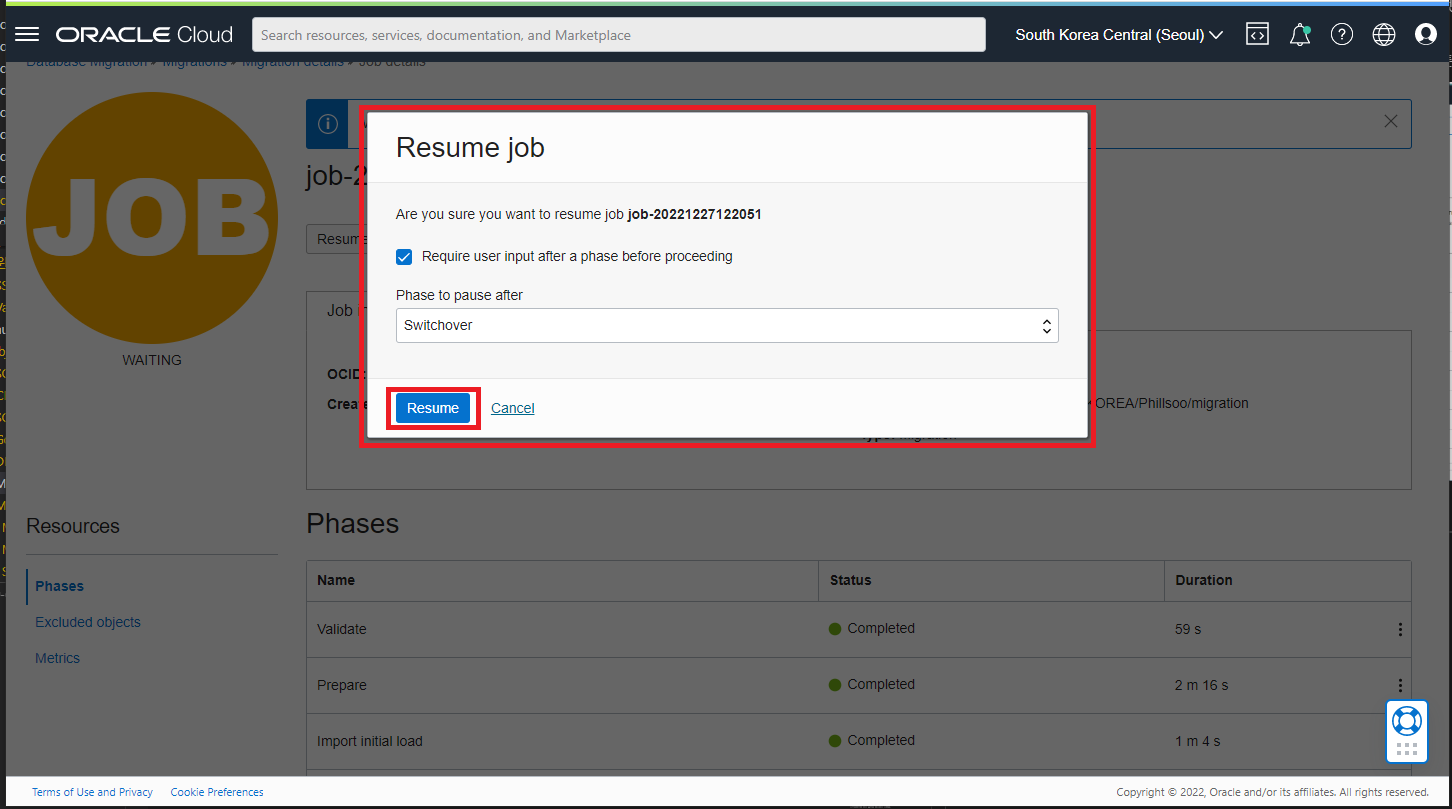Open the announcements bell icon

[1300, 35]
